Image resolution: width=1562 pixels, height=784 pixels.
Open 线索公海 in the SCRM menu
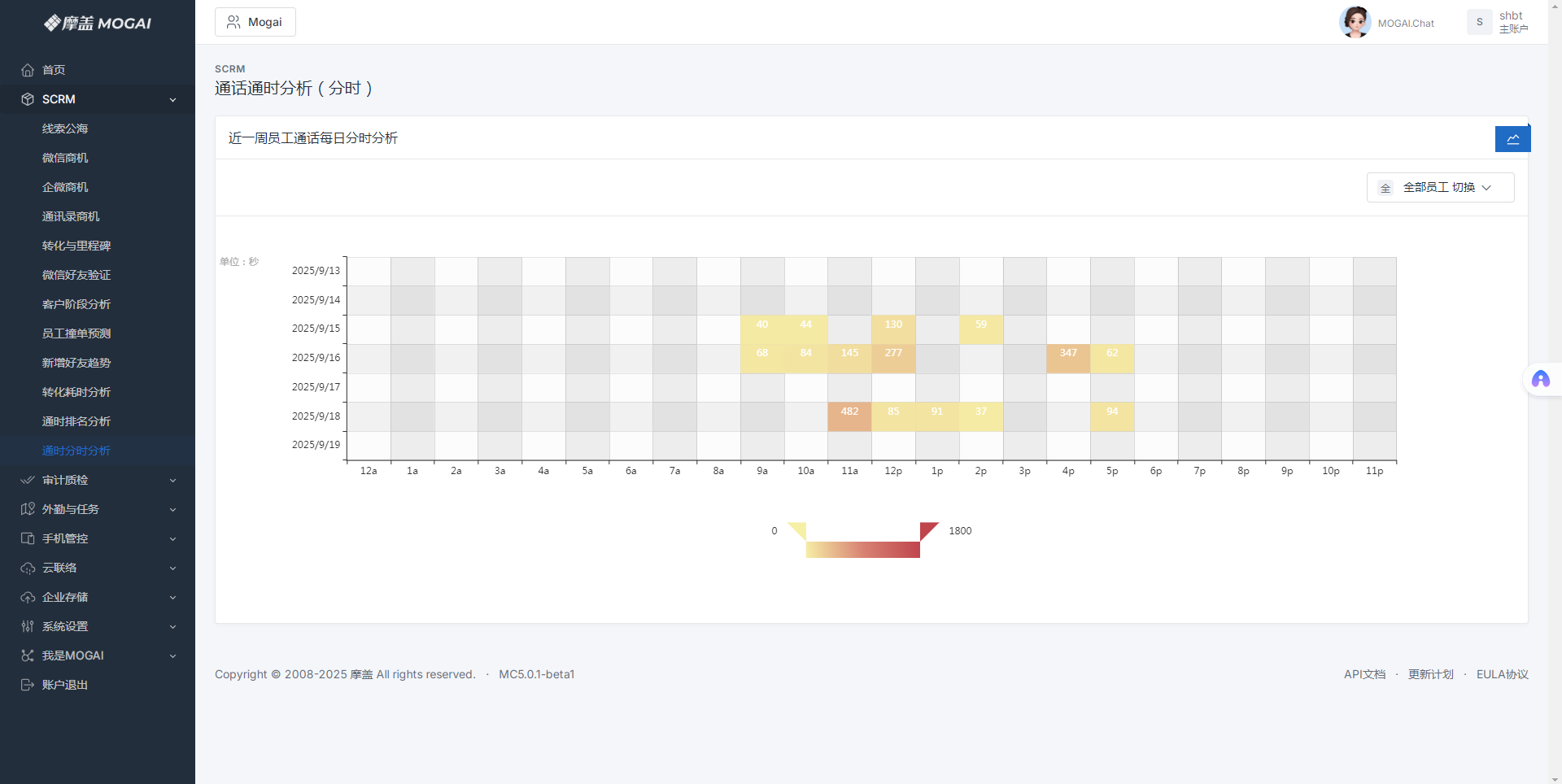[65, 128]
